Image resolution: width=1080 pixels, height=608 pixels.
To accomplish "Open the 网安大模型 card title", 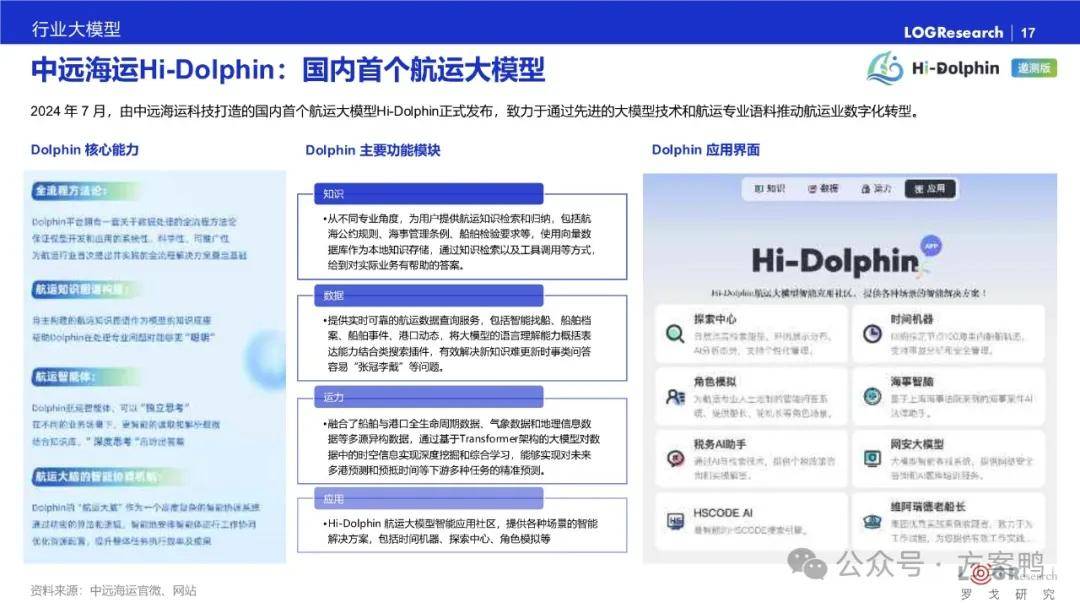I will click(917, 444).
